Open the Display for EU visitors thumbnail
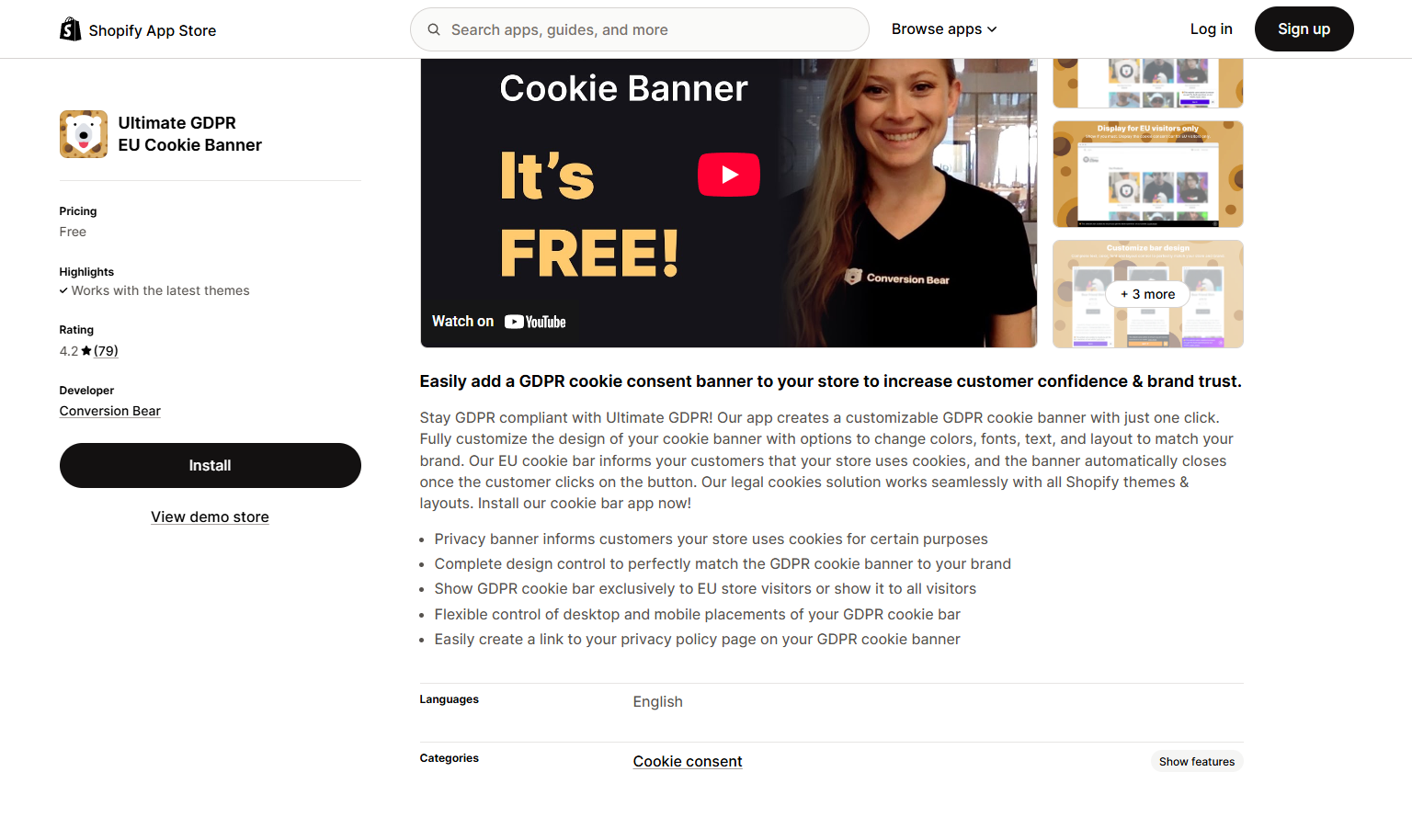 coord(1148,175)
